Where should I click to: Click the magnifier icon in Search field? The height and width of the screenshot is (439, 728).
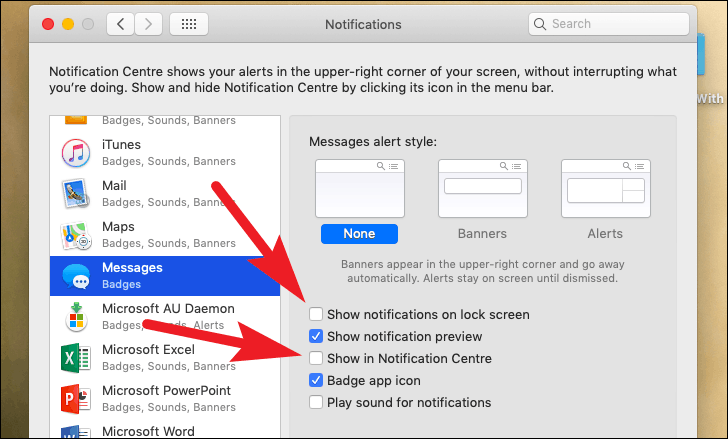coord(540,24)
